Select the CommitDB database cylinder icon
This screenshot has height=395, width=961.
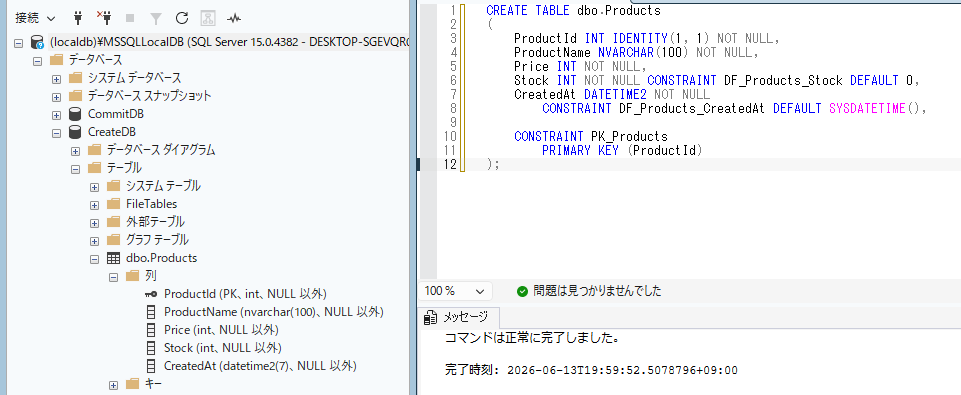pyautogui.click(x=75, y=114)
